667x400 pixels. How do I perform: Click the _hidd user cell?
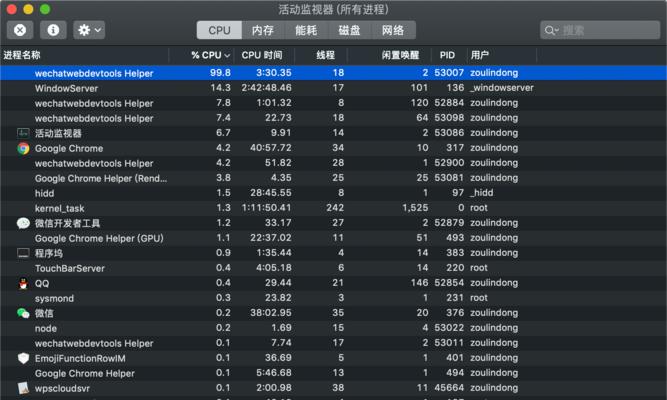coord(482,193)
